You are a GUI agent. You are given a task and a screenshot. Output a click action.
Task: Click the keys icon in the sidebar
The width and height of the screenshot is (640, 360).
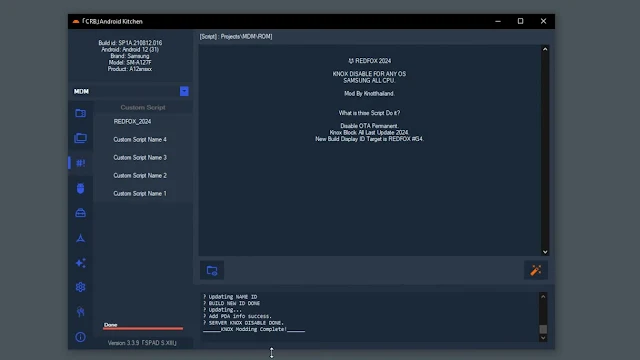(80, 312)
